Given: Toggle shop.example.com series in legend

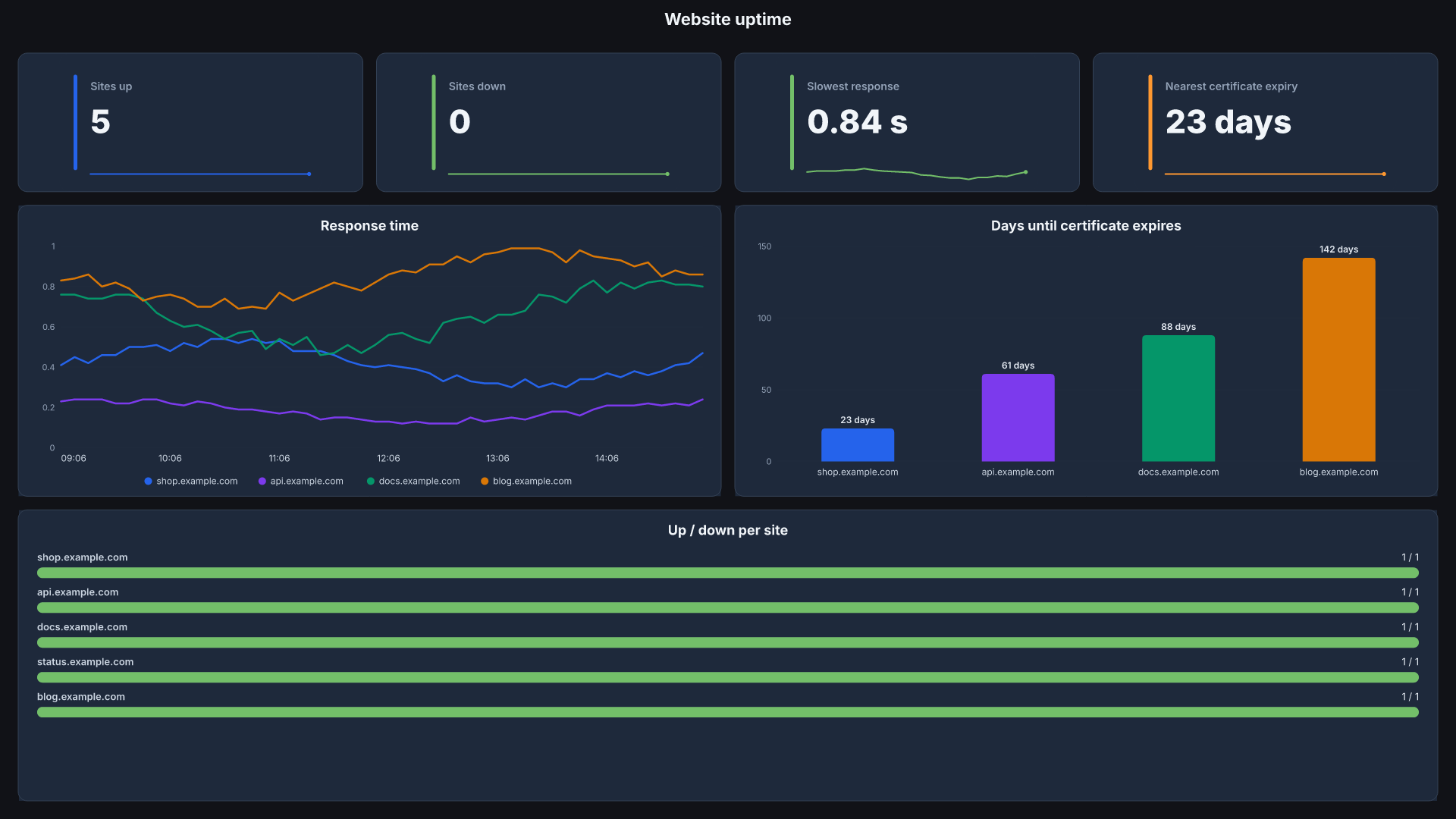Looking at the screenshot, I should [191, 481].
